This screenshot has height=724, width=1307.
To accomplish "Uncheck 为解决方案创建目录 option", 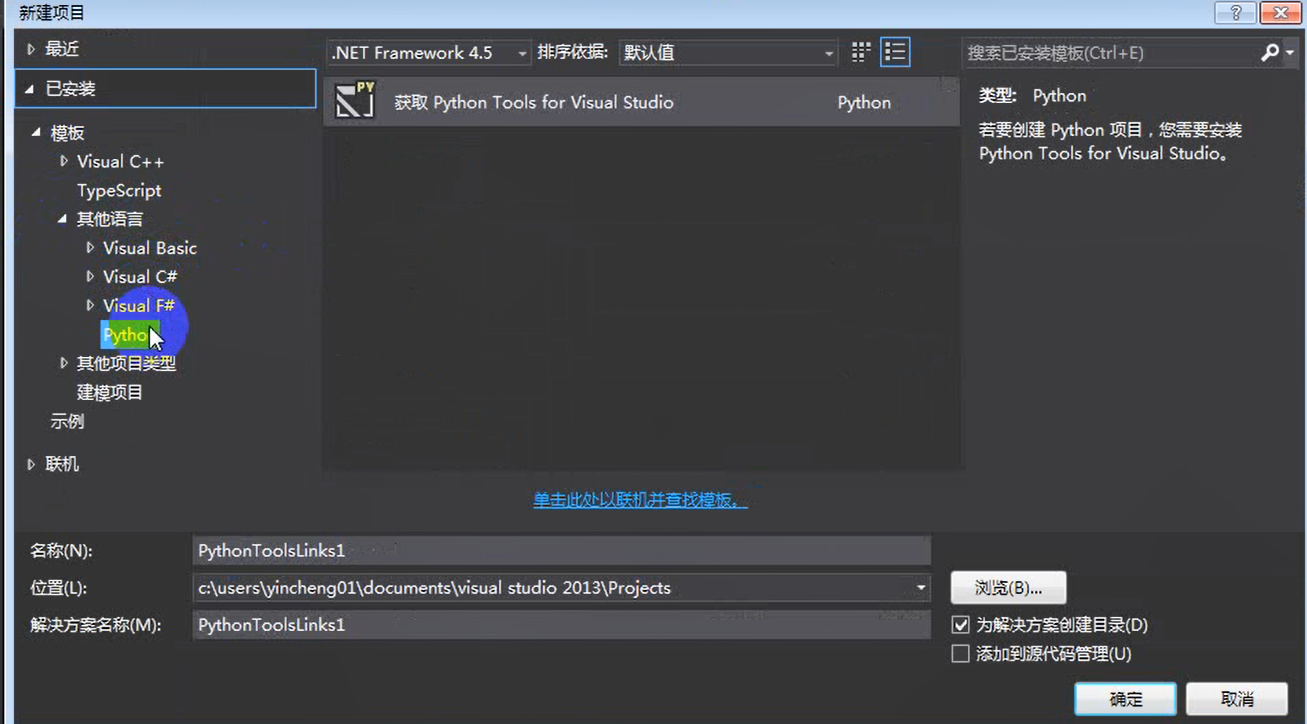I will tap(960, 624).
